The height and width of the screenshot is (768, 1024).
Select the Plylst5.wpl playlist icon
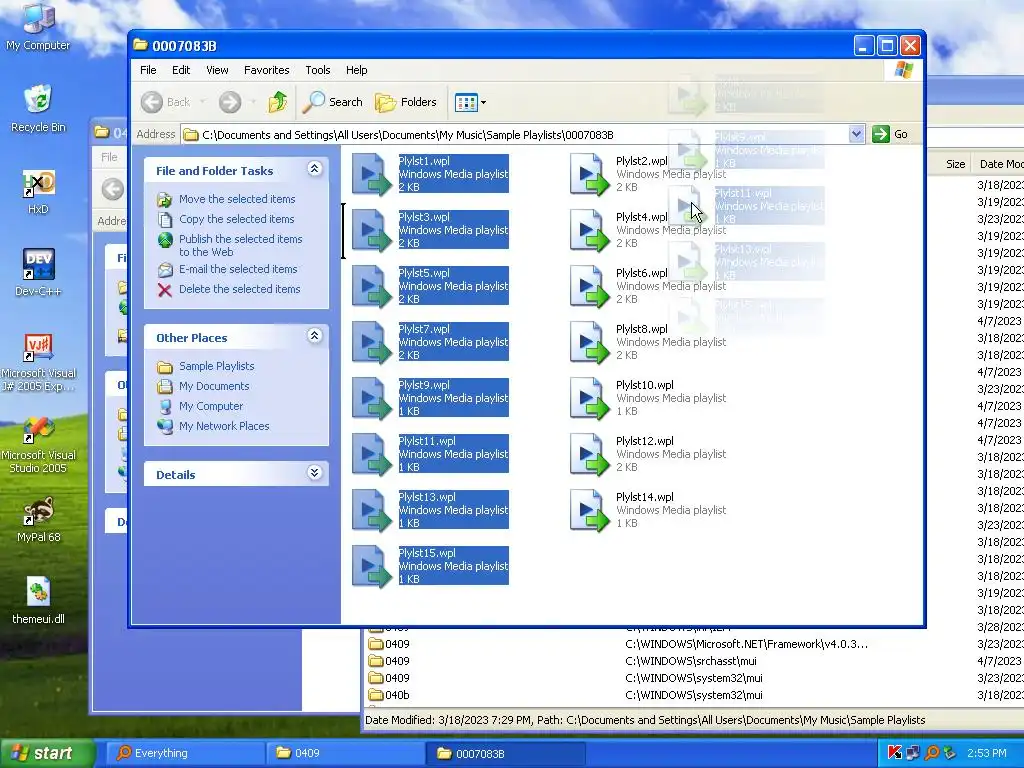pos(371,286)
